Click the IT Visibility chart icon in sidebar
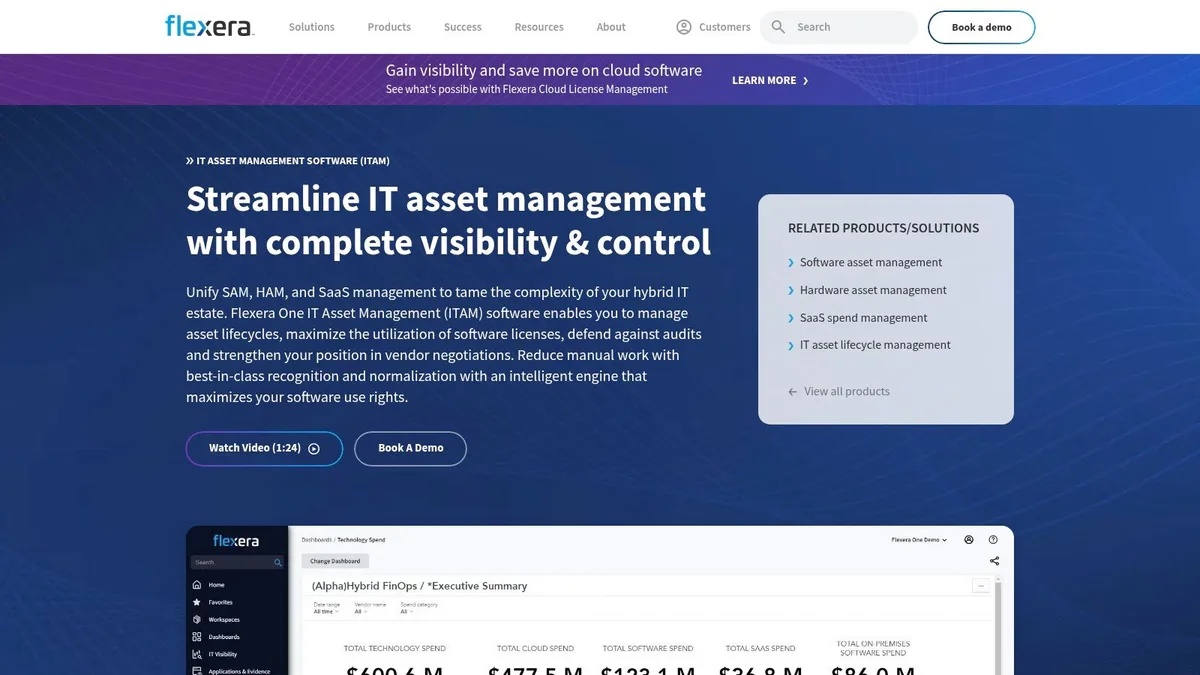Screen dimensions: 1200x675 197,654
